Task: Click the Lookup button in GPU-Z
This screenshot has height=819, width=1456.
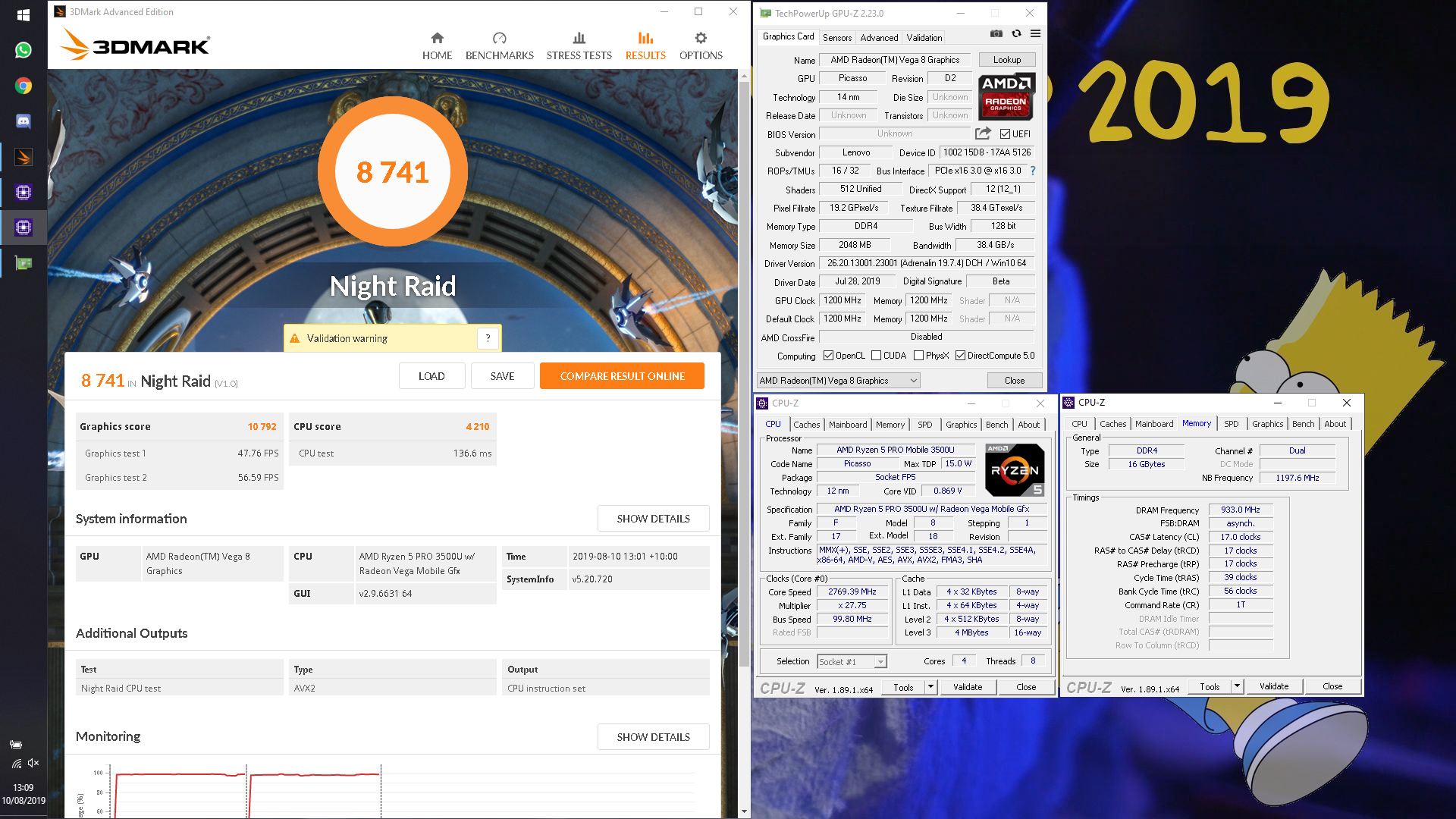Action: click(x=1006, y=60)
